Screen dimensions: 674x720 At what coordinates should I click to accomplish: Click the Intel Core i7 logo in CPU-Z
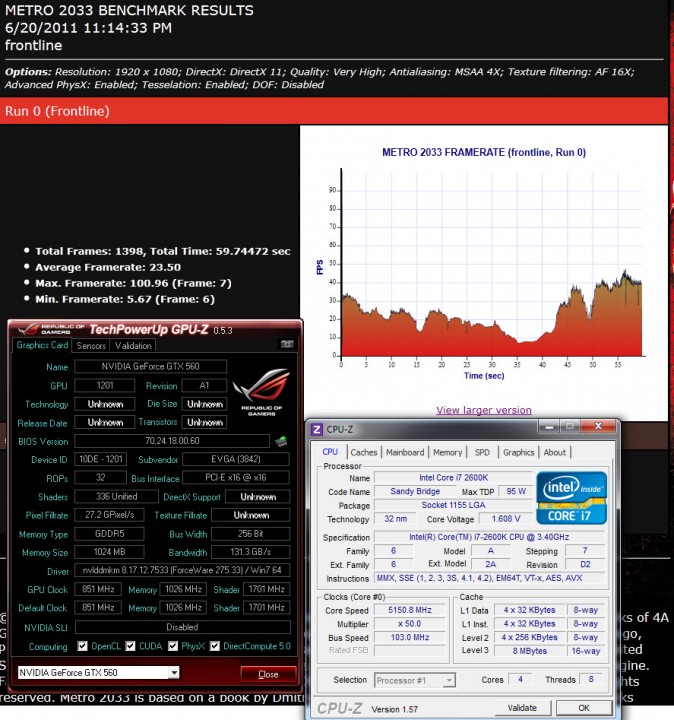(x=572, y=498)
